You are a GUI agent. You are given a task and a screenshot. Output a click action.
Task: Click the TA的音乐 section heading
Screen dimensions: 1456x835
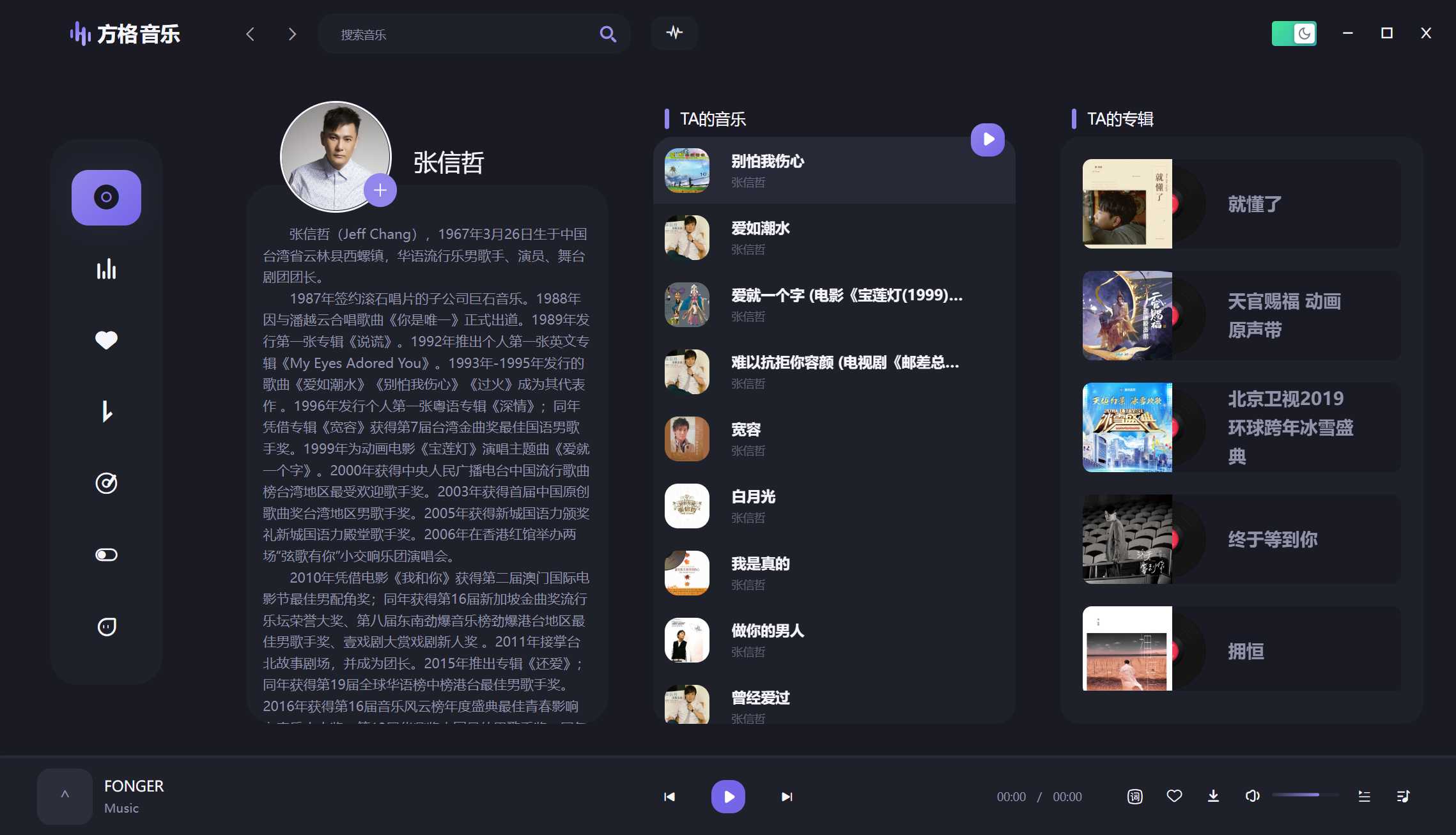(713, 119)
